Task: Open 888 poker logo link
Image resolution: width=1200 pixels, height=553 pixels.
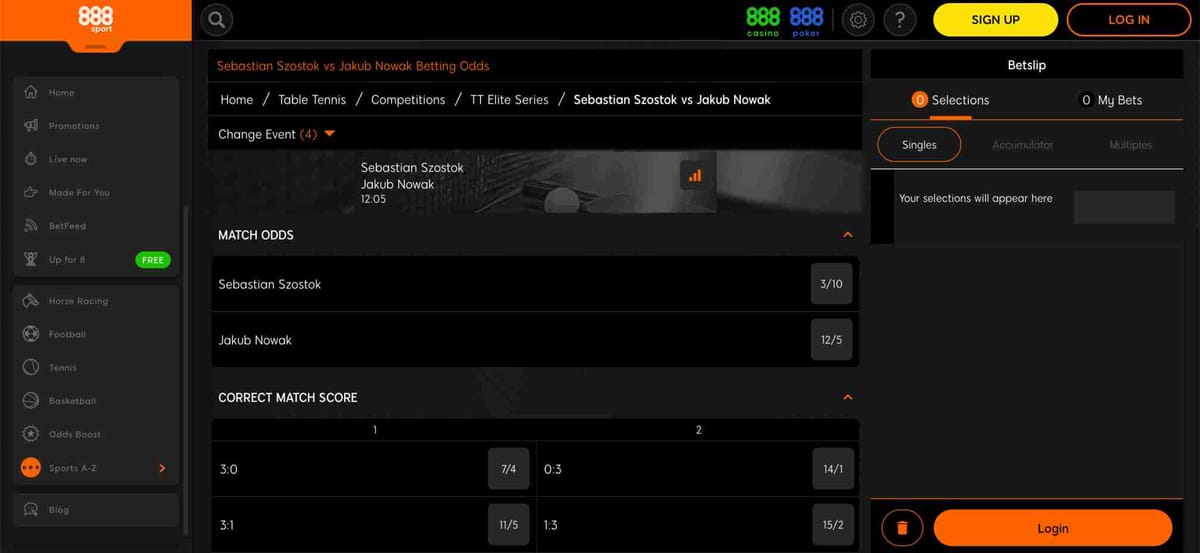Action: pos(806,20)
